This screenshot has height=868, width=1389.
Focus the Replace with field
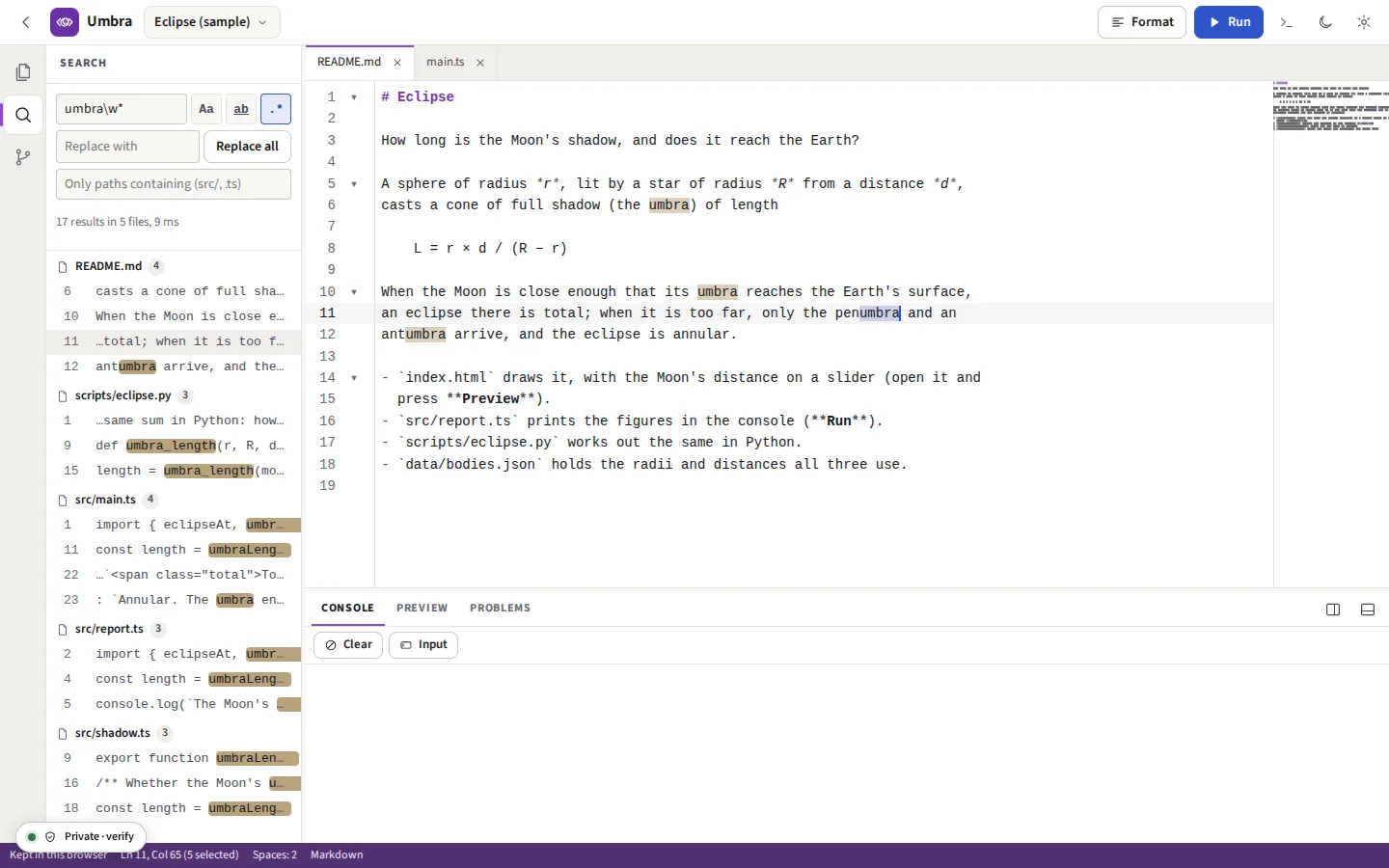point(127,147)
